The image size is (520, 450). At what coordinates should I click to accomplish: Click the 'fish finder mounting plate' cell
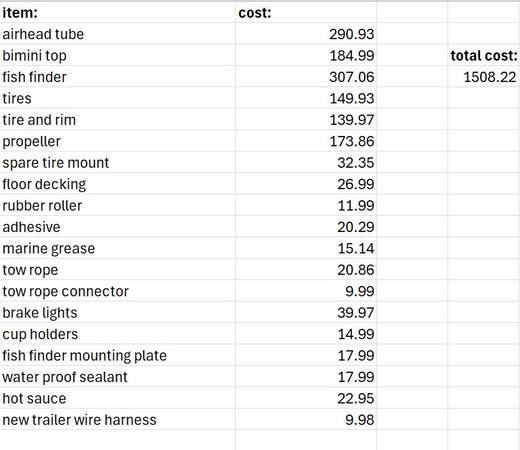click(x=117, y=355)
